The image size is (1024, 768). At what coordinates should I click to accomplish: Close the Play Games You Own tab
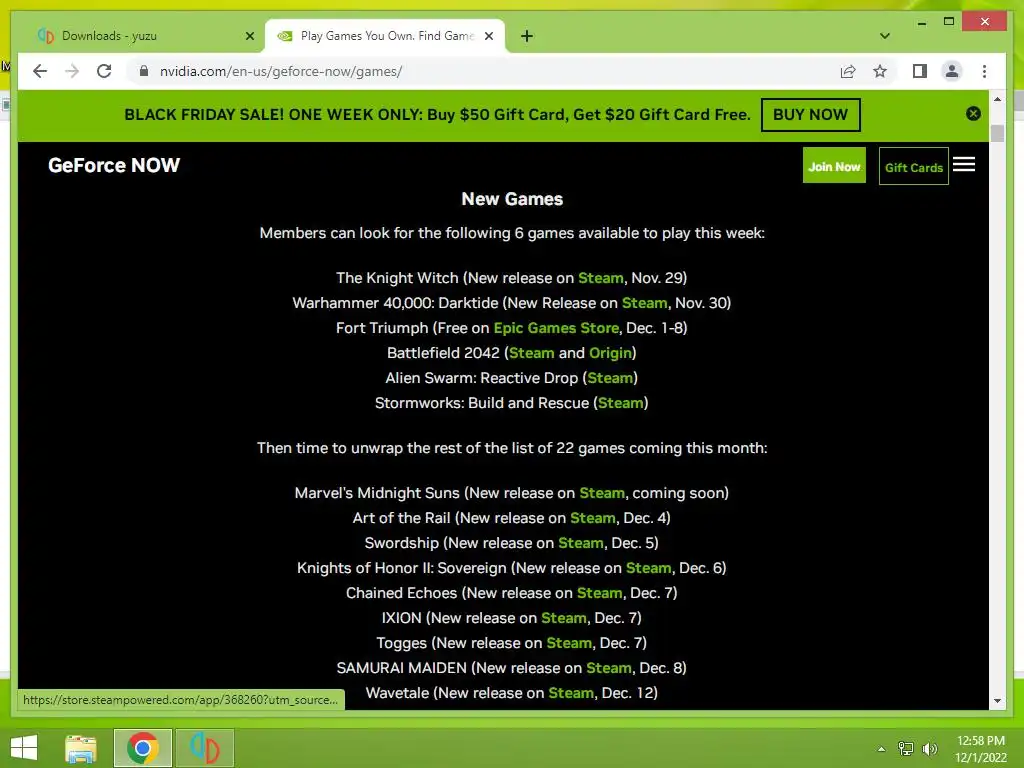click(488, 36)
